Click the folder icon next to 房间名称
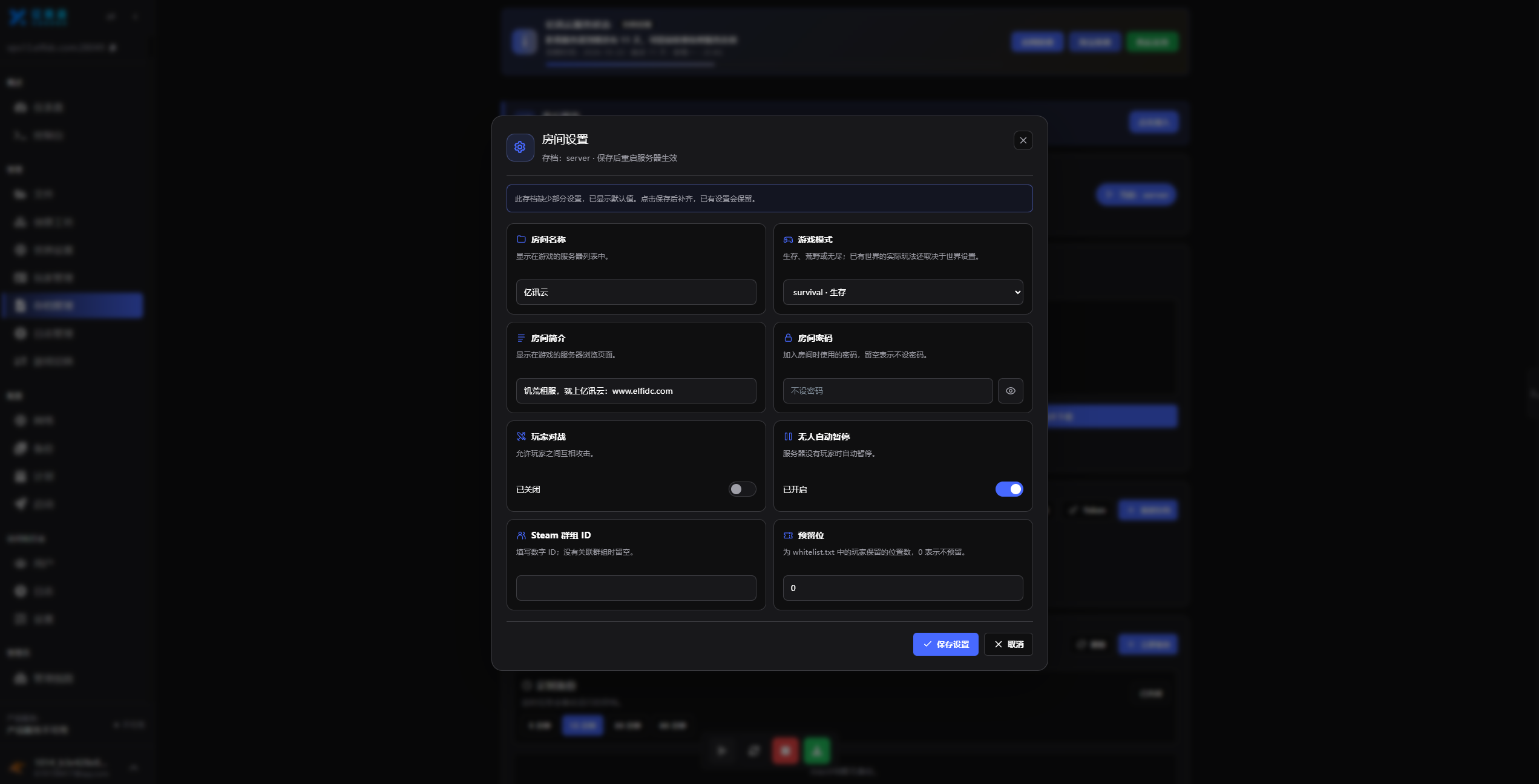Viewport: 1539px width, 784px height. click(x=521, y=240)
